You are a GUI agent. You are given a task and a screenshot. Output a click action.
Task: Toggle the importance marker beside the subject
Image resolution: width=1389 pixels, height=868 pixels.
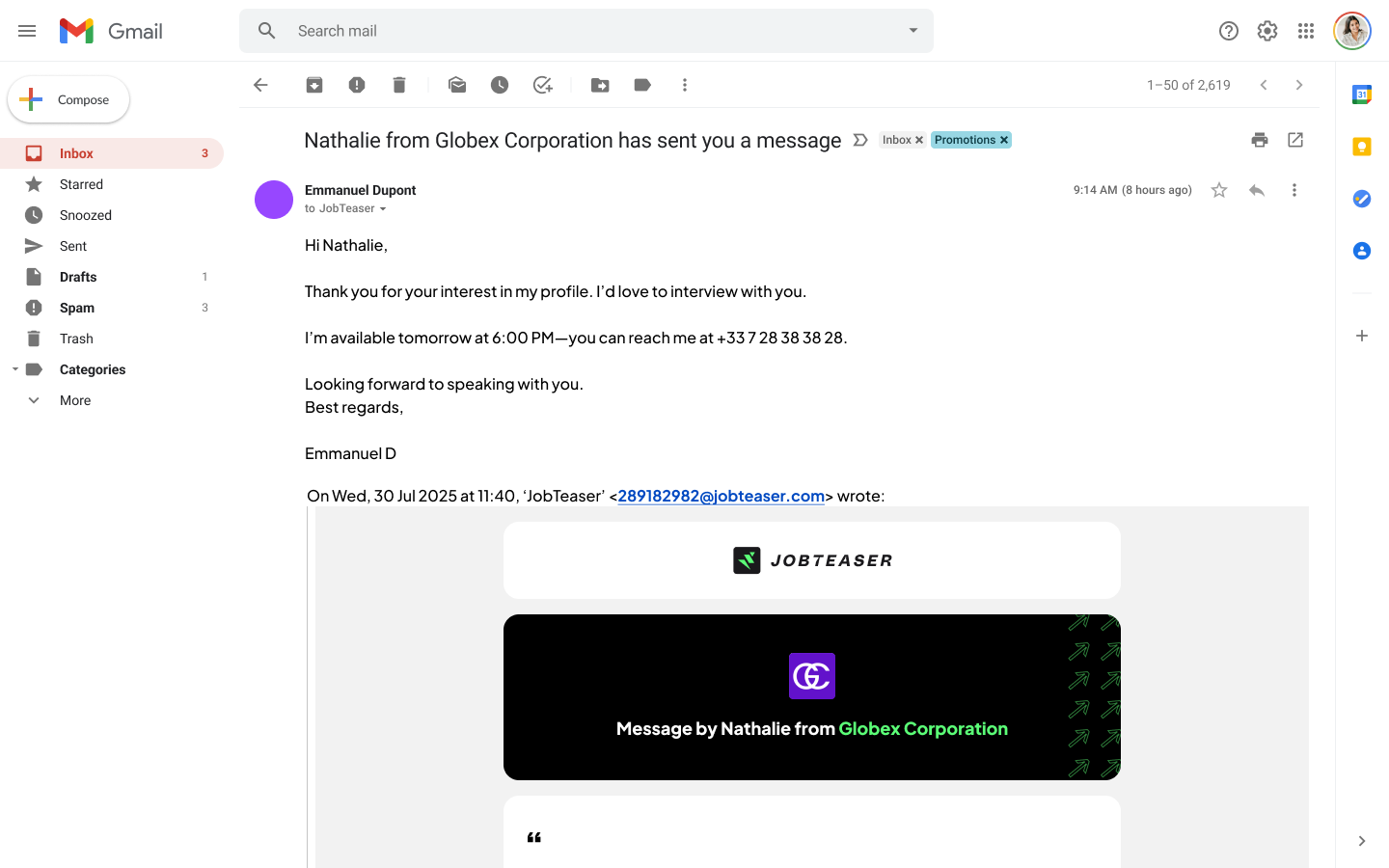coord(860,140)
